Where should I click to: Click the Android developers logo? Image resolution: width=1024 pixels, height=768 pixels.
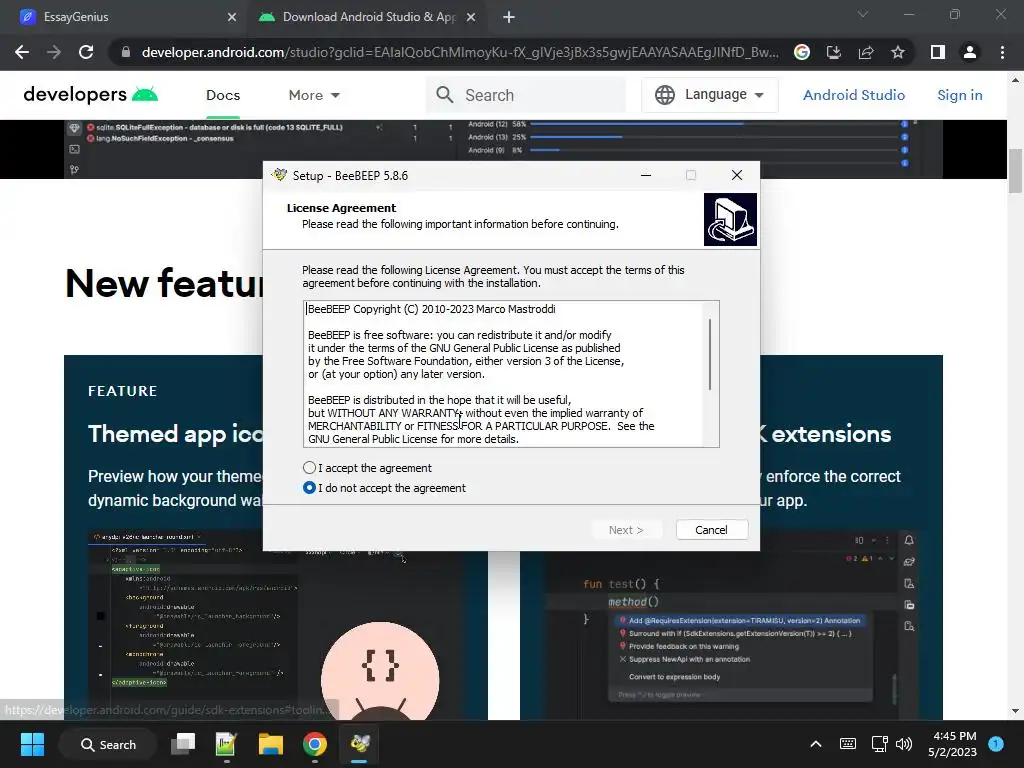91,95
